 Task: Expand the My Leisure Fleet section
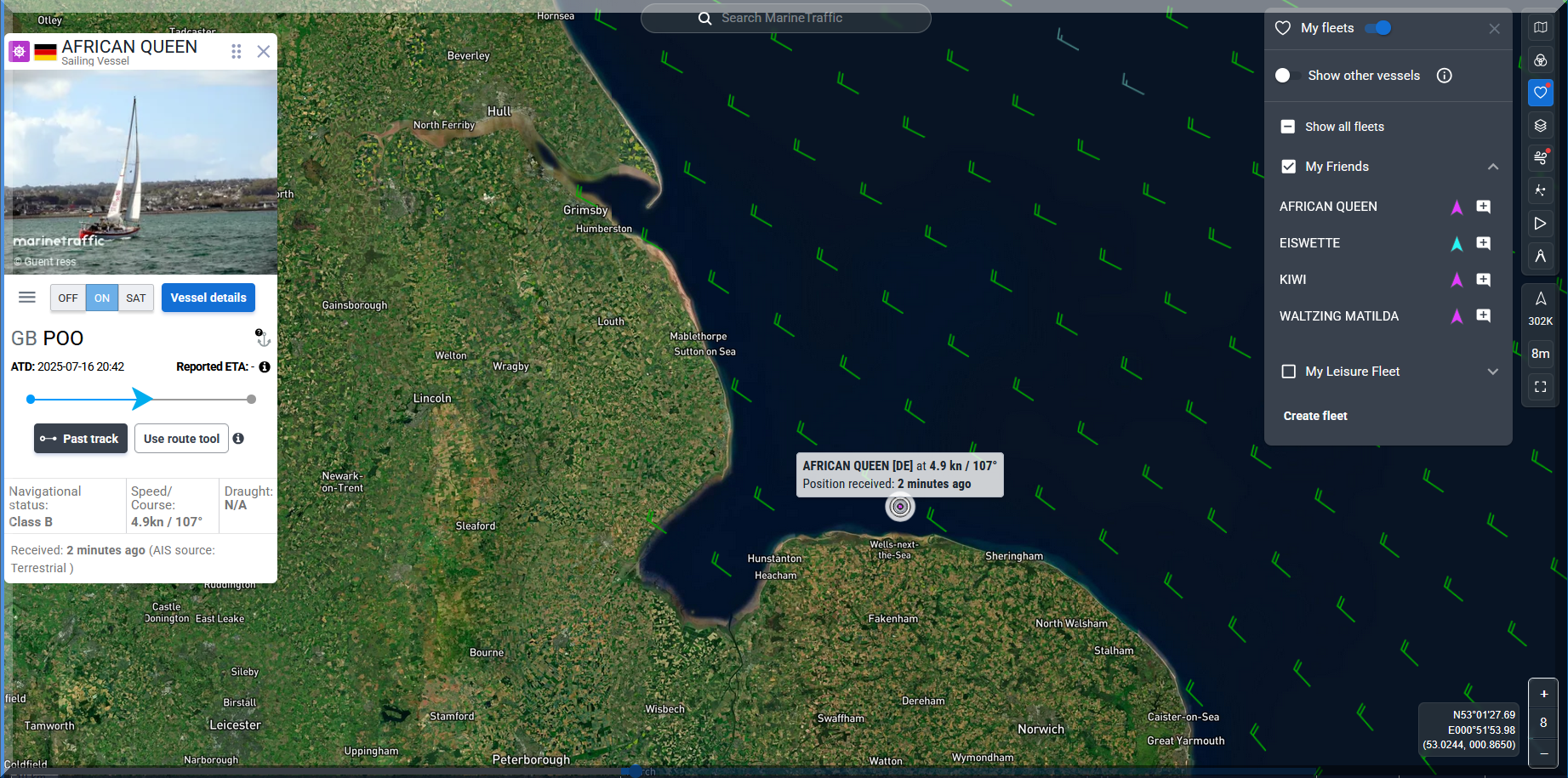(1492, 372)
